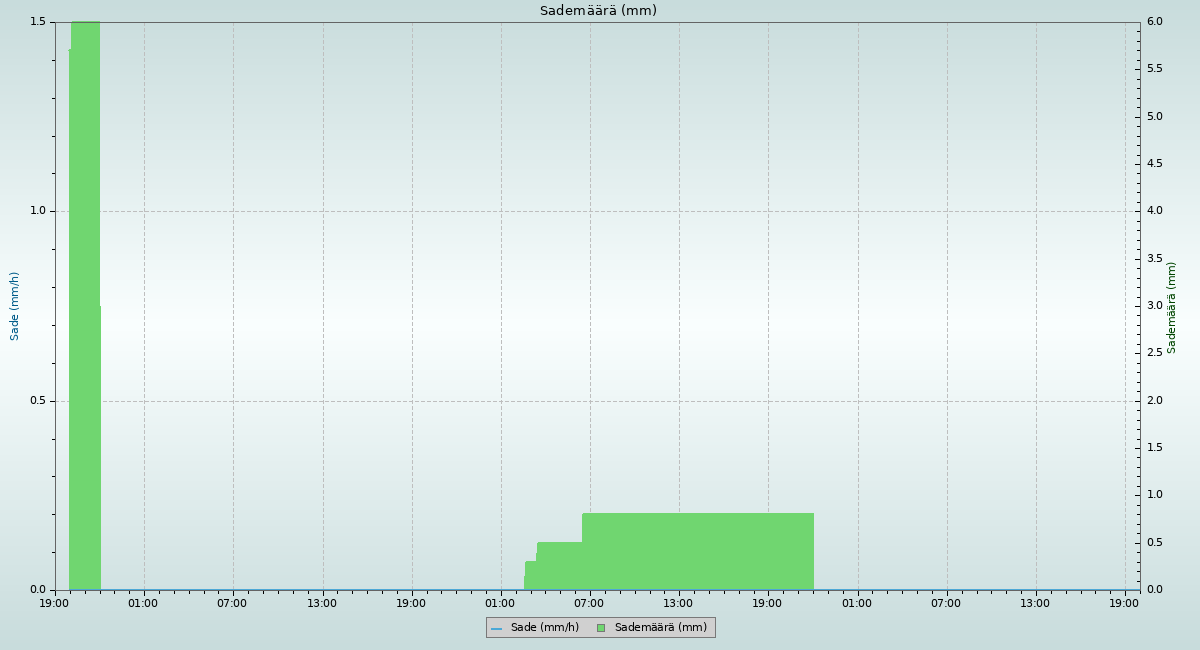Click the vertical "Sade (mm/h)" left axis label
Viewport: 1200px width, 650px height.
click(15, 306)
